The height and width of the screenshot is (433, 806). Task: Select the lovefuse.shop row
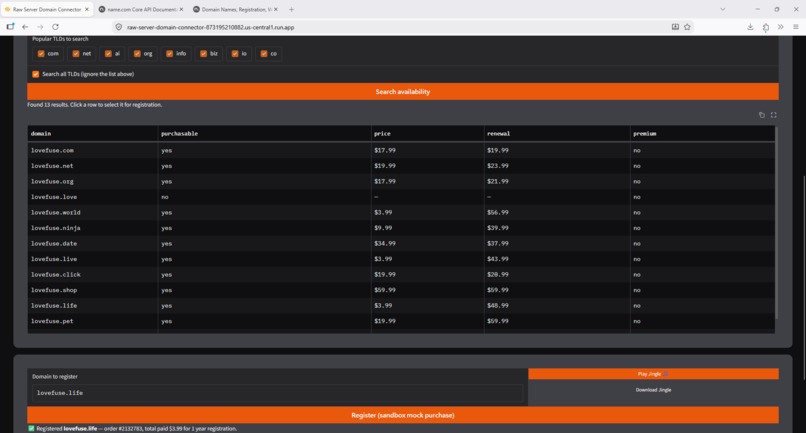click(401, 290)
